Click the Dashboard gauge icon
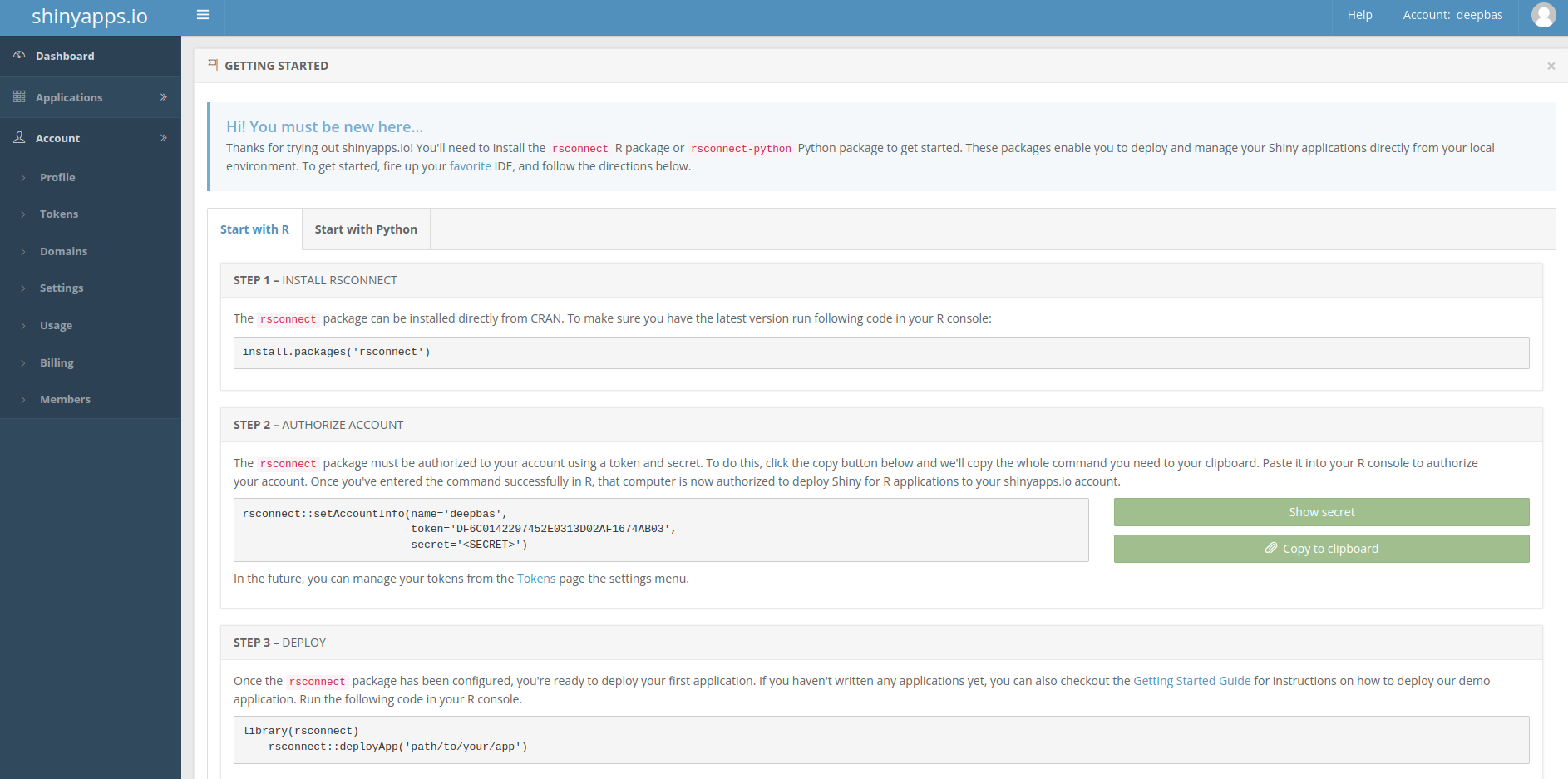The width and height of the screenshot is (1568, 779). pyautogui.click(x=19, y=56)
